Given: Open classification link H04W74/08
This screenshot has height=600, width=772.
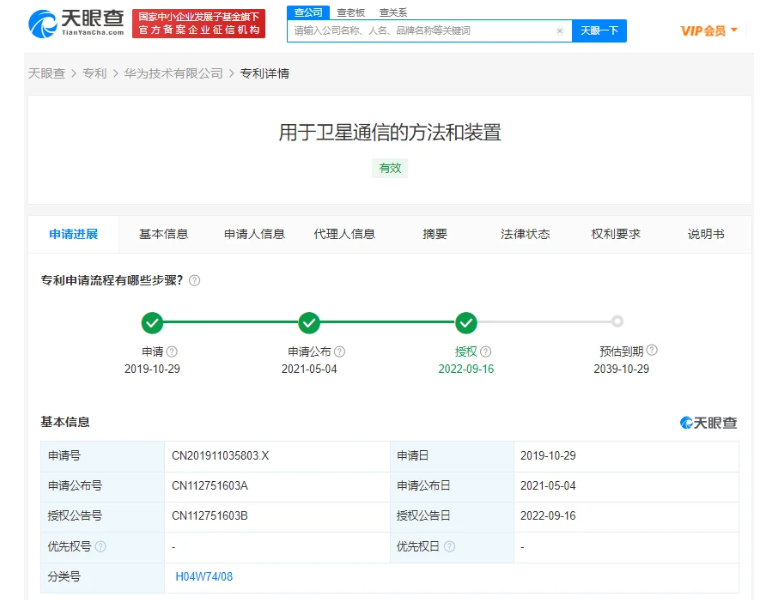Looking at the screenshot, I should [x=204, y=576].
